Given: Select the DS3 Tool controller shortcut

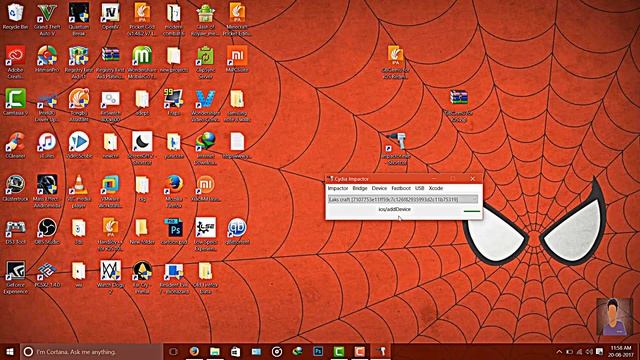Looking at the screenshot, I should click(x=16, y=231).
